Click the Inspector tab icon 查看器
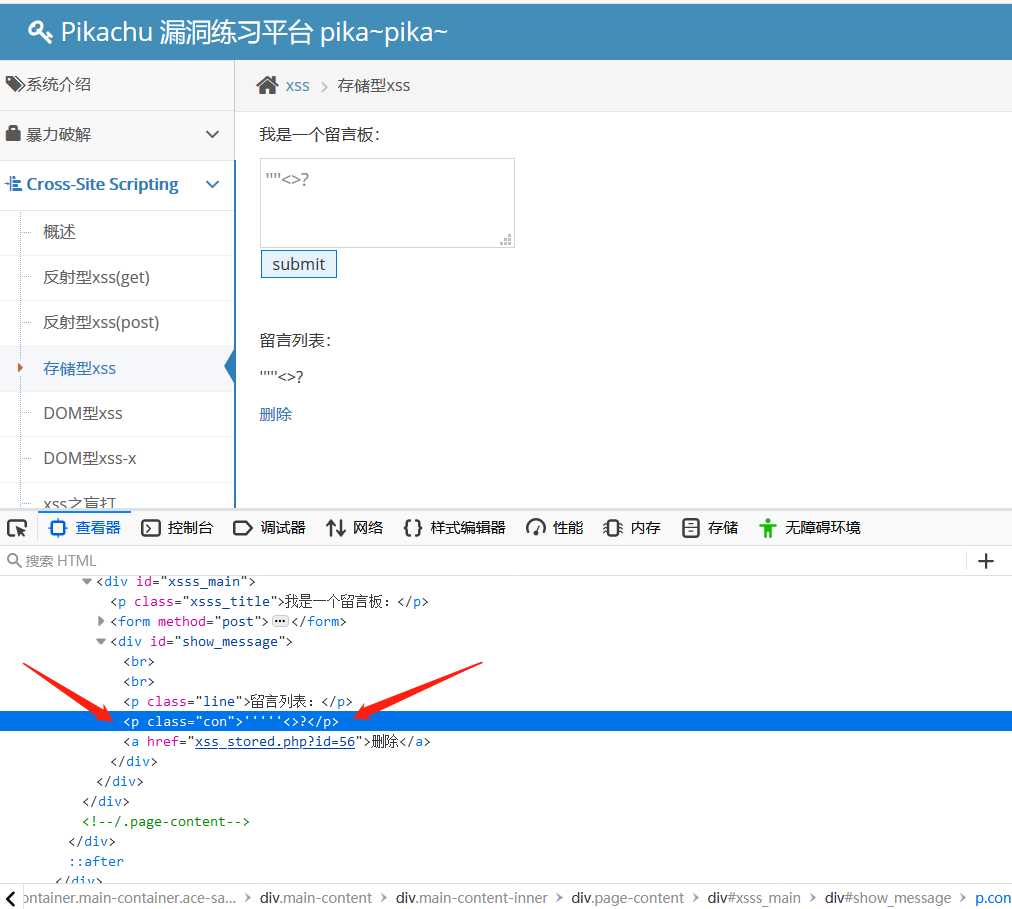This screenshot has height=909, width=1012. click(x=57, y=528)
